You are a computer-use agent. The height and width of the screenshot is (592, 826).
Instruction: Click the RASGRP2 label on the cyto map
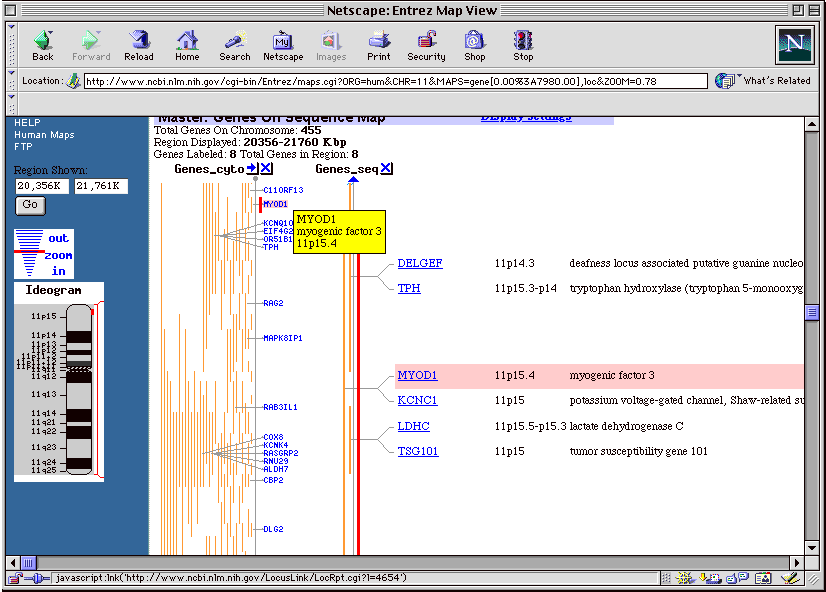(x=281, y=453)
